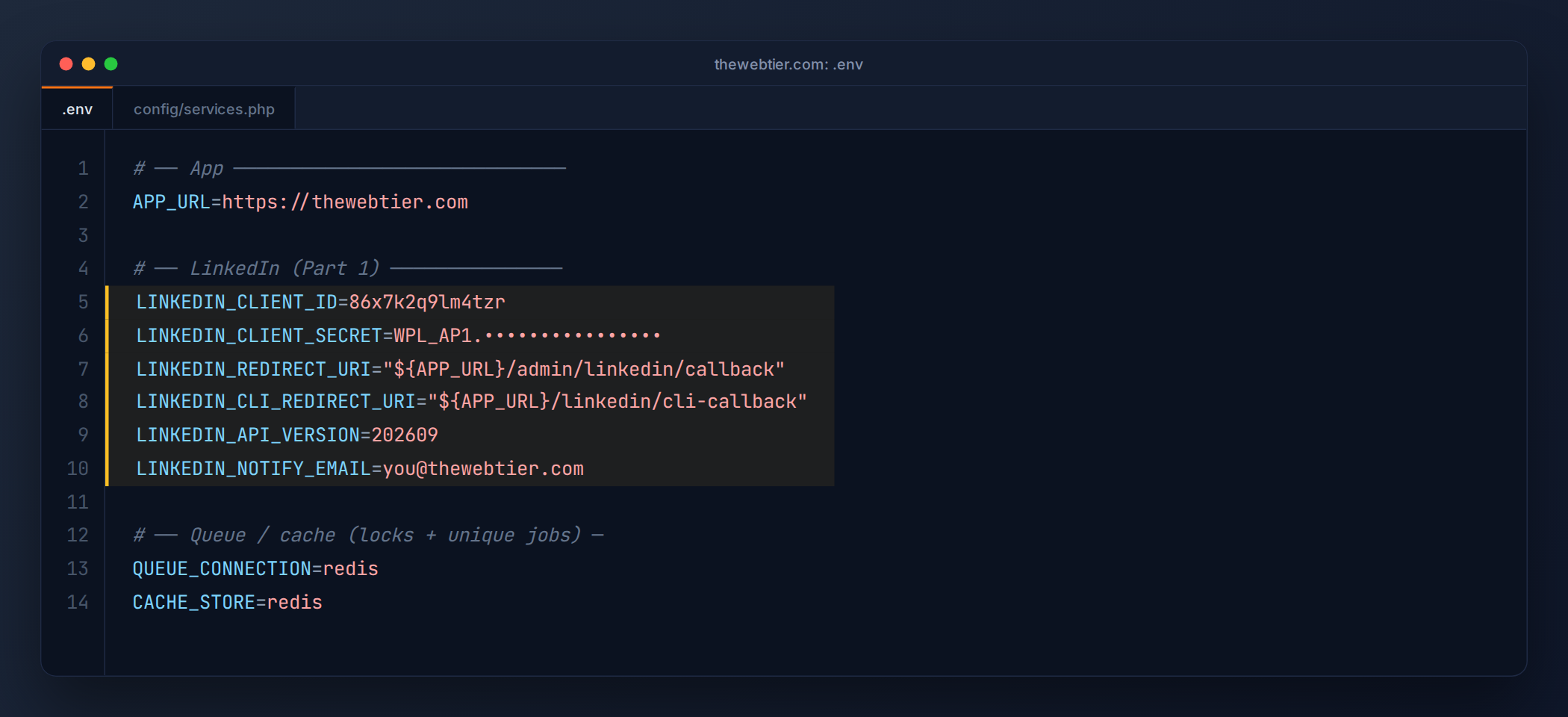The width and height of the screenshot is (1568, 717).
Task: Click the APP_URL line
Action: (300, 202)
